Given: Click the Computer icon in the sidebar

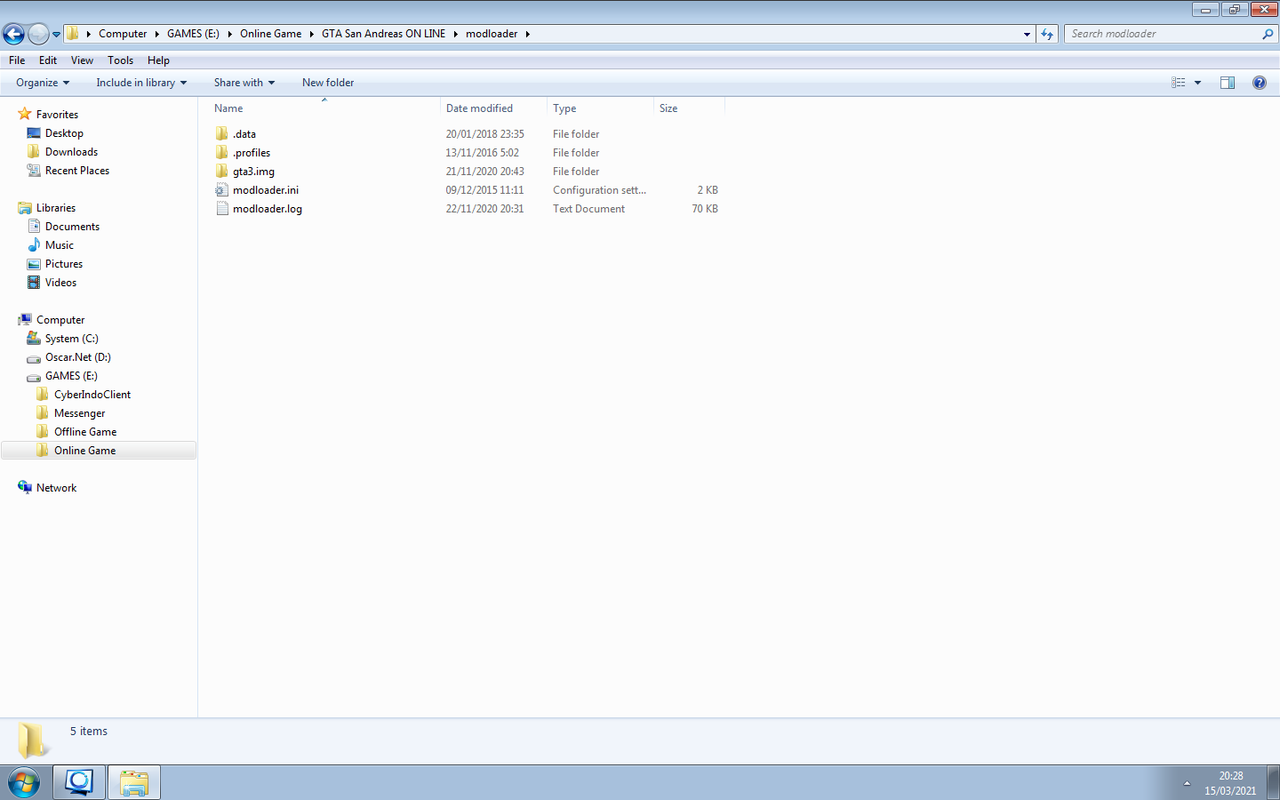Looking at the screenshot, I should click(25, 320).
